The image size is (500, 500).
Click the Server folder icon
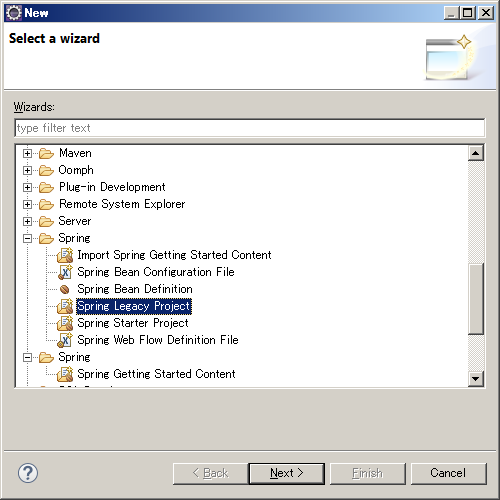click(x=46, y=221)
